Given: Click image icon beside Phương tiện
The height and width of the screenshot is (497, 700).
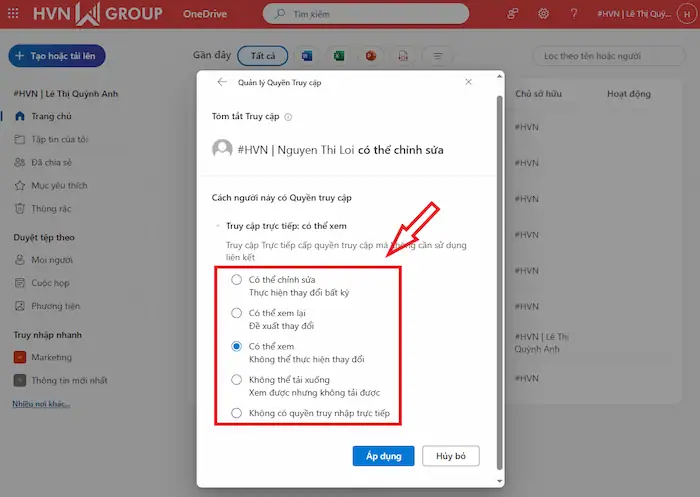Looking at the screenshot, I should [x=20, y=306].
